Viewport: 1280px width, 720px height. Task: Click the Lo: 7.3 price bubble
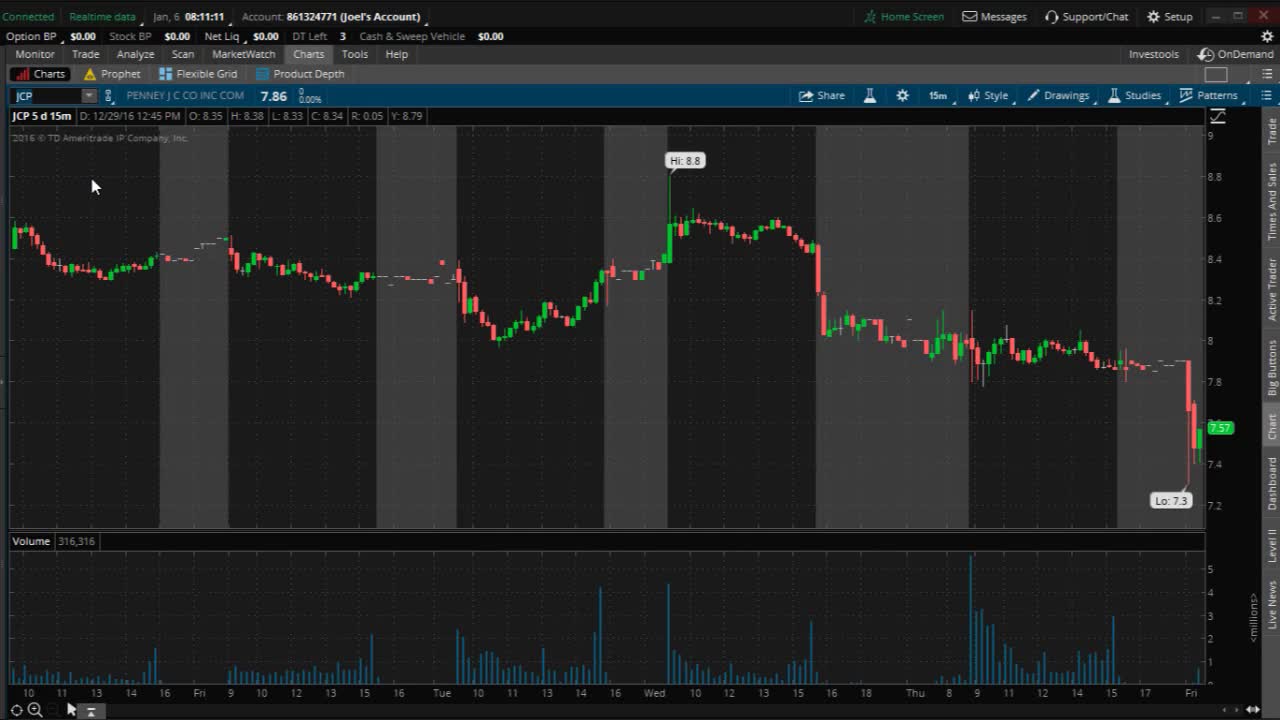click(x=1171, y=500)
